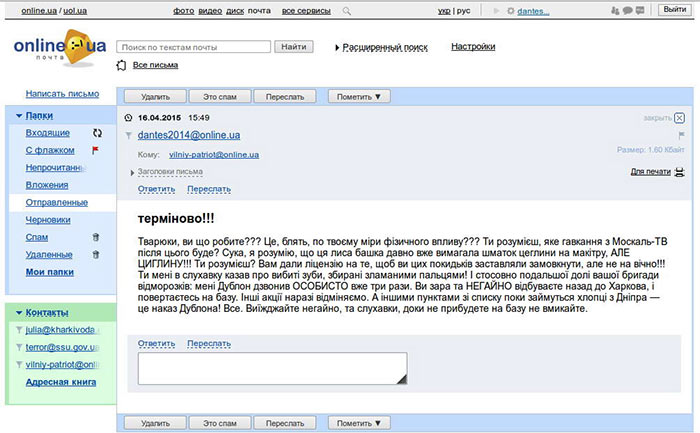Click sender dantes2014@online.ua address
Screen dimensions: 700x433
click(189, 135)
